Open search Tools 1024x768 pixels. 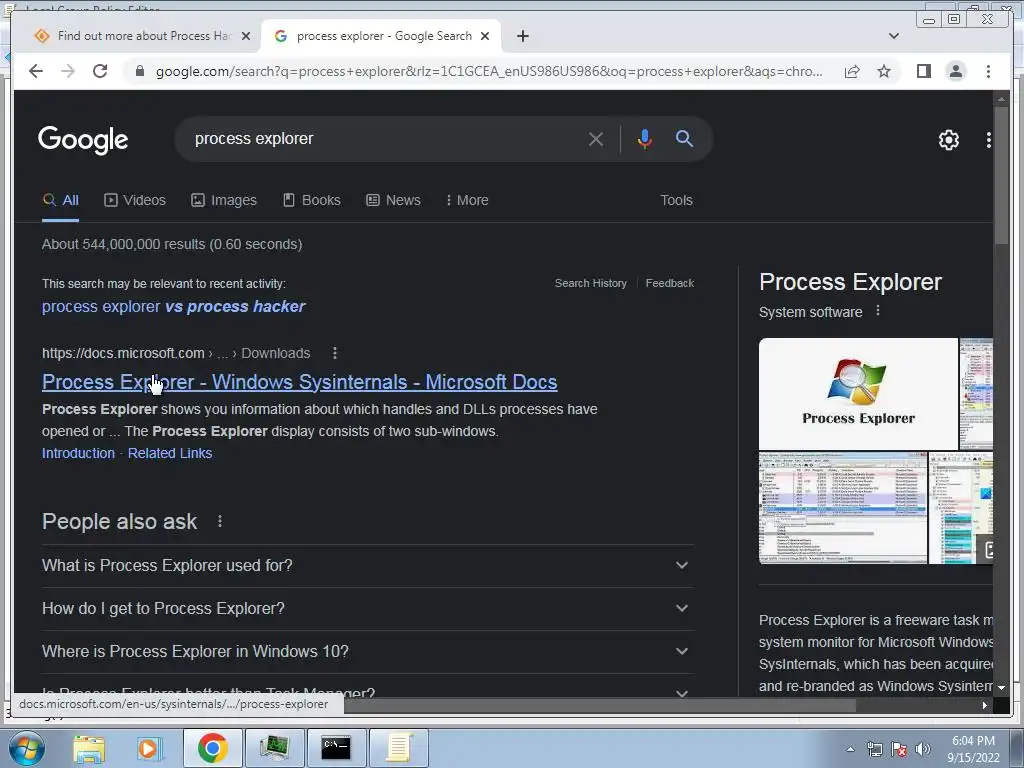[x=676, y=200]
